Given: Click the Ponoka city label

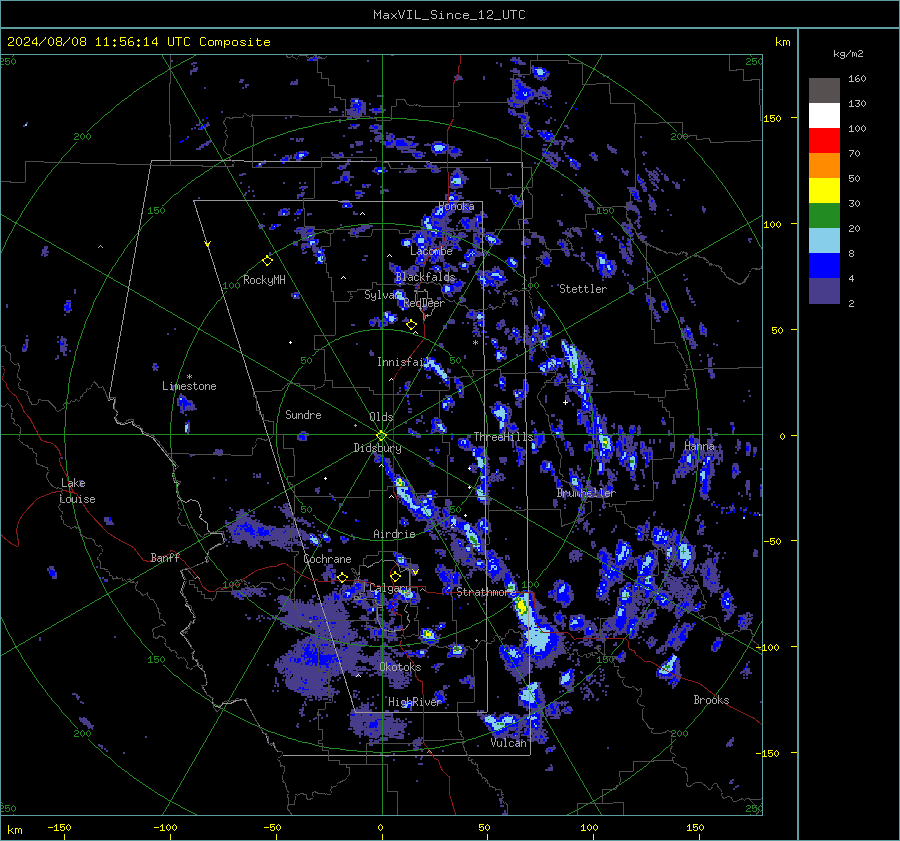Looking at the screenshot, I should coord(456,206).
